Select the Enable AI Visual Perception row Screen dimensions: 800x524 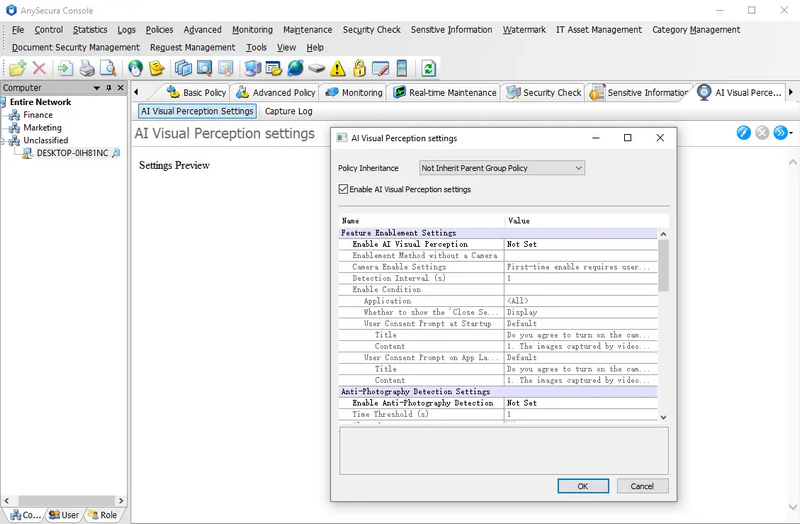(498, 244)
